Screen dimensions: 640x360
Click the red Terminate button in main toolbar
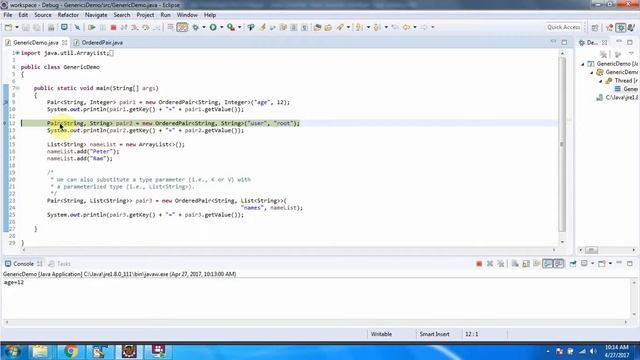tap(113, 27)
